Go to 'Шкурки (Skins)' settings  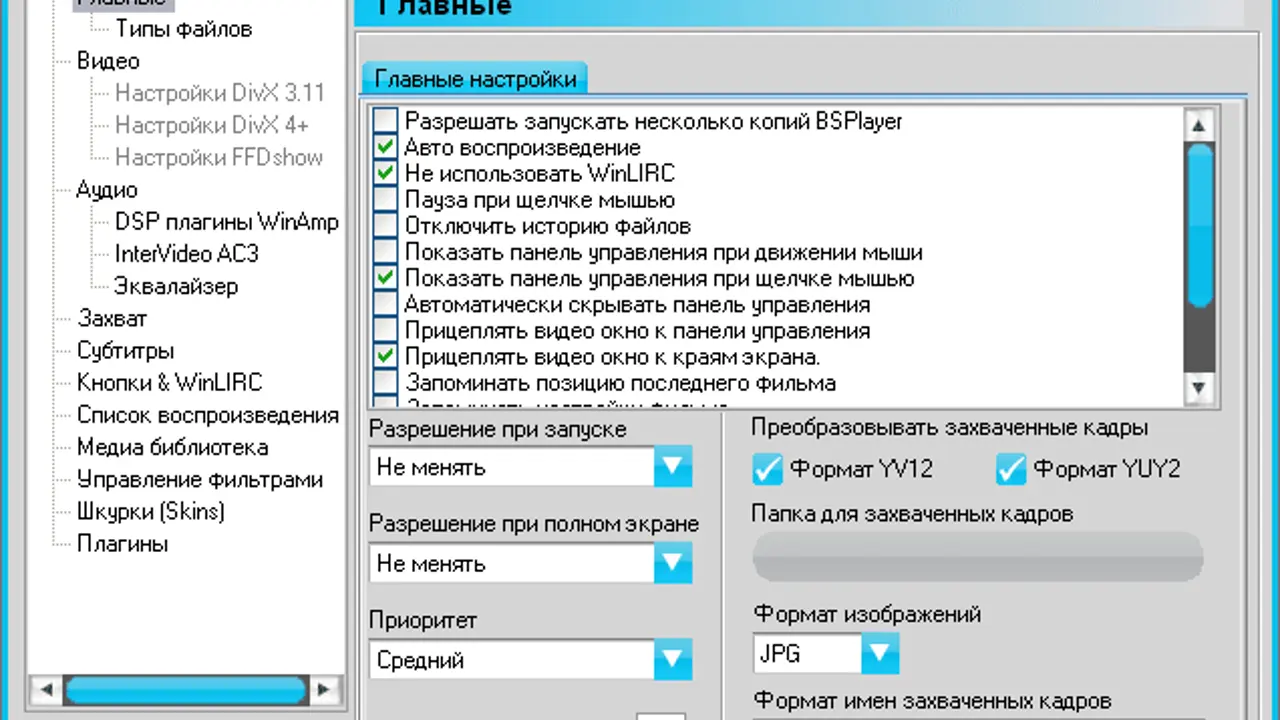point(151,512)
